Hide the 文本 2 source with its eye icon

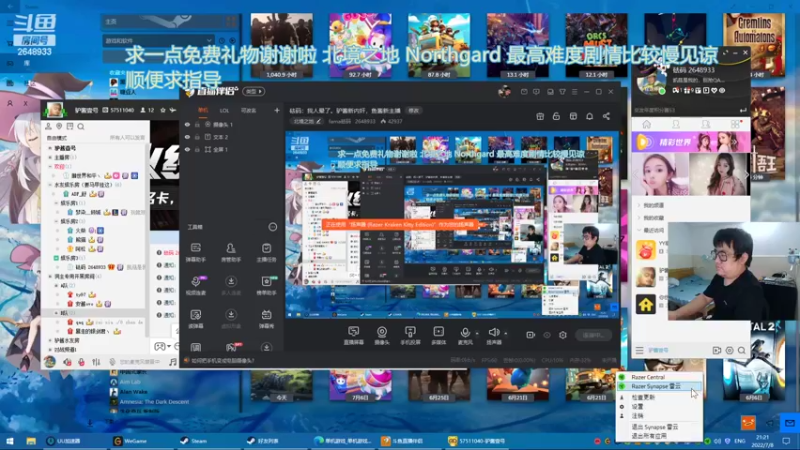coord(187,137)
